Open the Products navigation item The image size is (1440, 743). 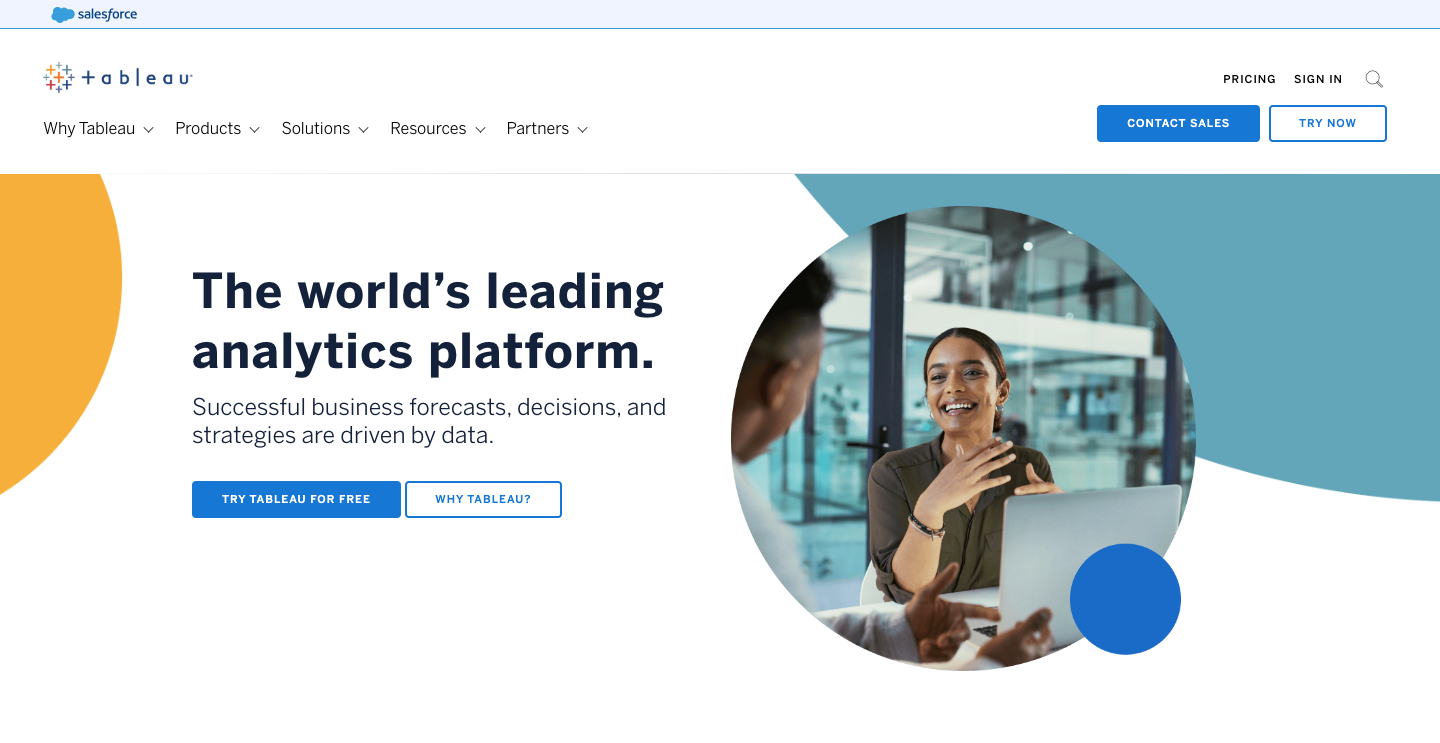(208, 128)
